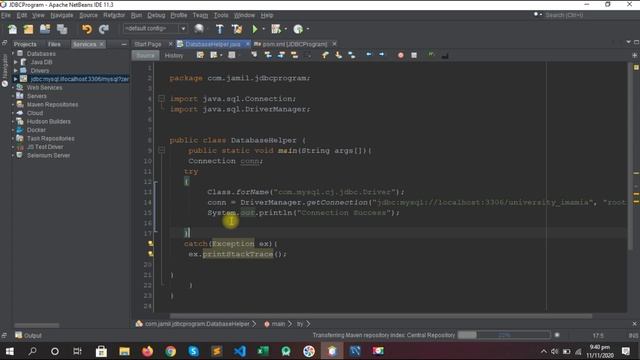Click the Maven index transfer progress bar

point(504,335)
